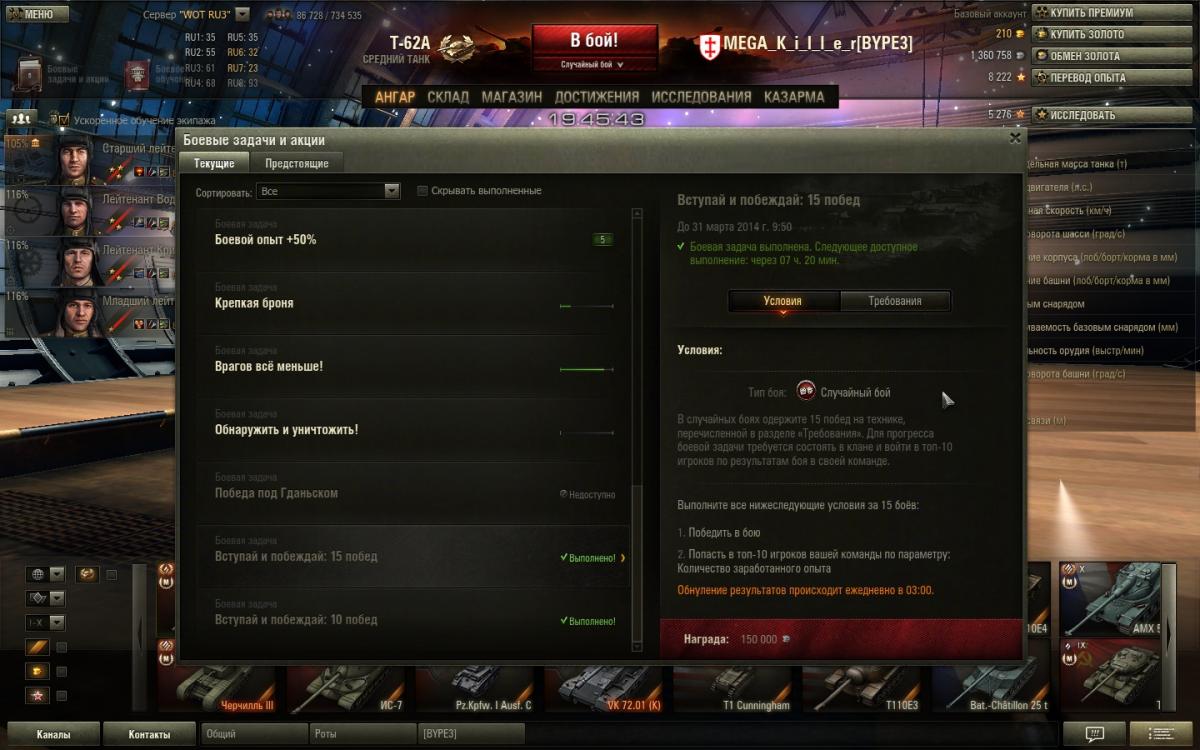
Task: Open the Боевые задачи и акции folder icon
Action: [30, 75]
